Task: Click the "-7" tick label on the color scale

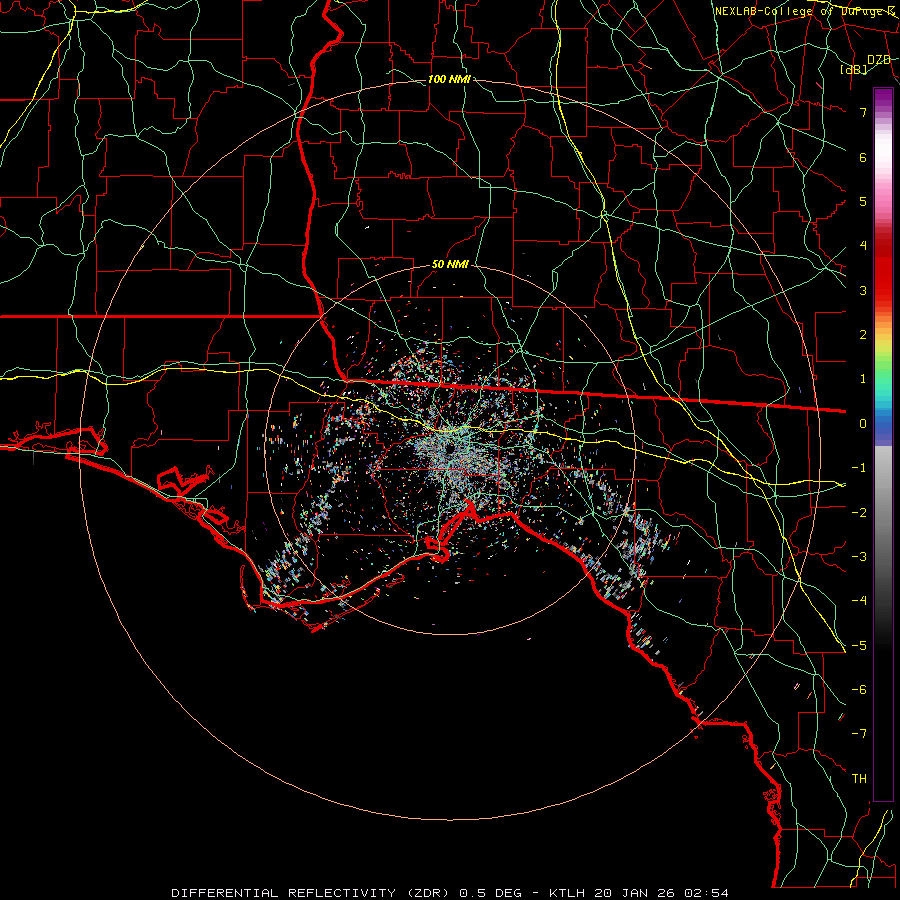Action: coord(859,734)
